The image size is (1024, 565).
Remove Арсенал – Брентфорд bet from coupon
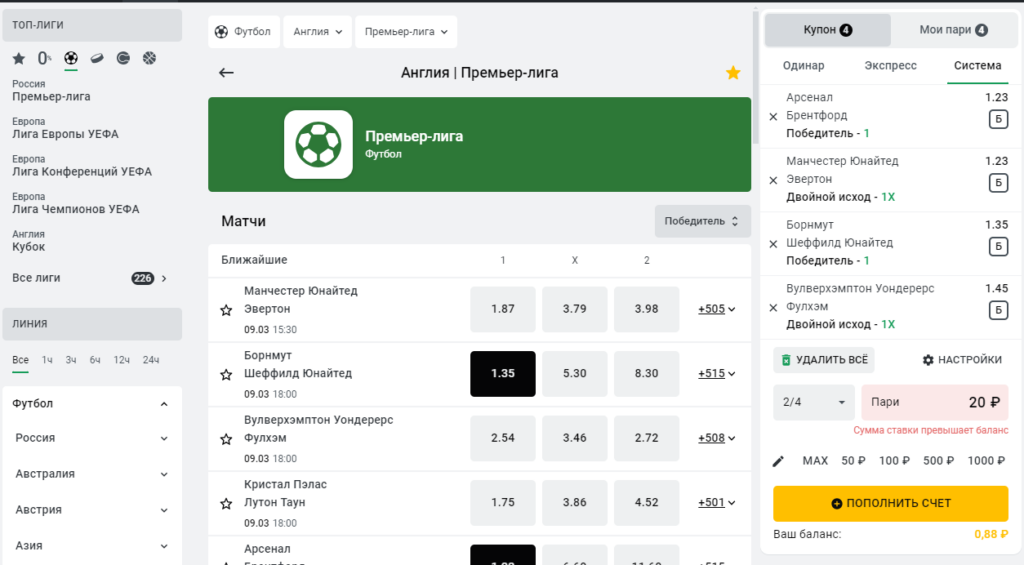[773, 117]
